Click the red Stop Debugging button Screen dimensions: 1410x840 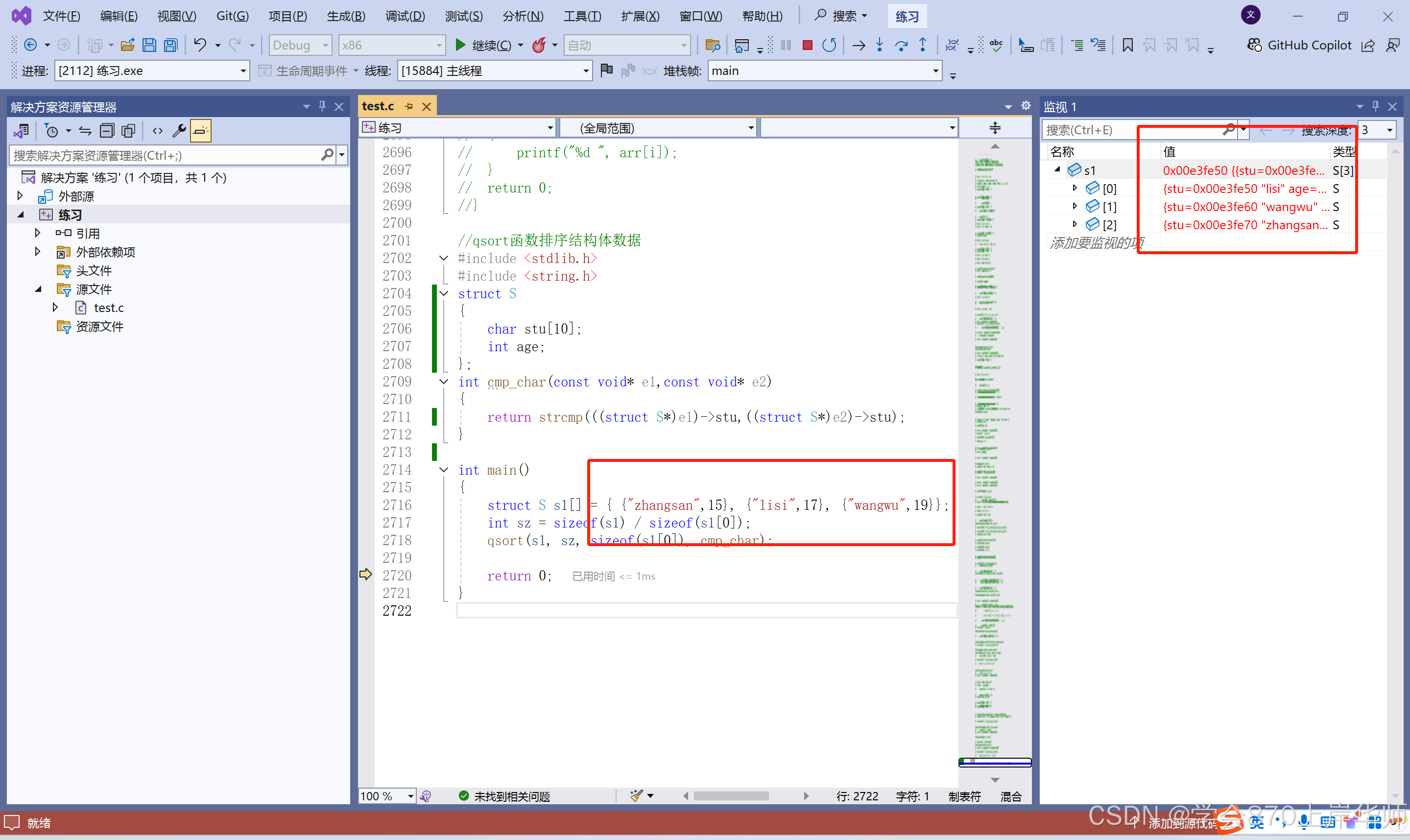click(x=808, y=45)
